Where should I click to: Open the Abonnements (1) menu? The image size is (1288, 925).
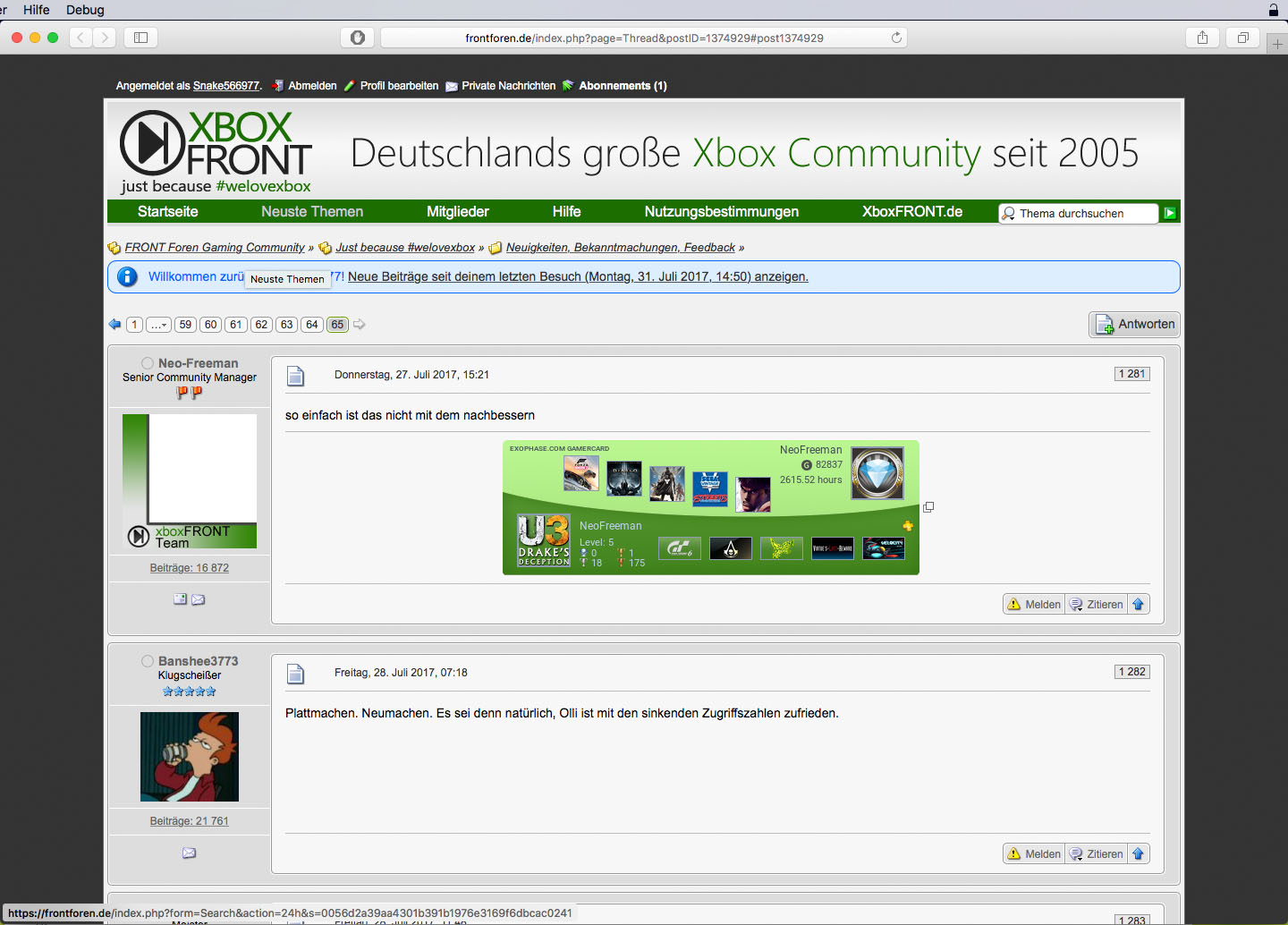(x=623, y=86)
